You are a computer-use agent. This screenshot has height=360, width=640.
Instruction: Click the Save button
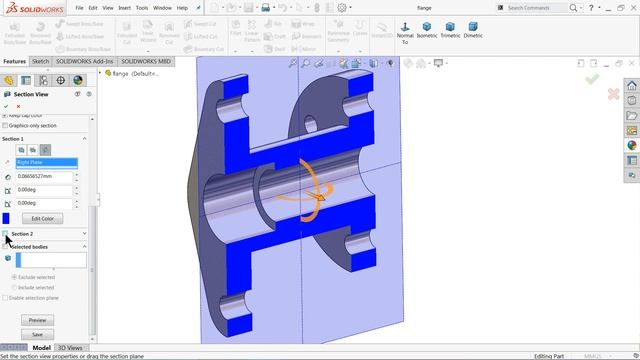coord(38,335)
